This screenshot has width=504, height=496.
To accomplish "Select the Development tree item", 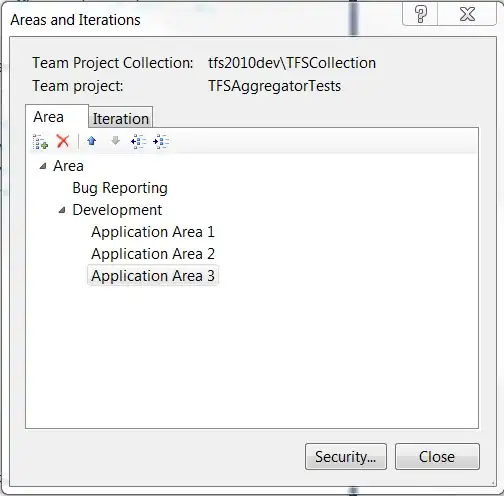I will pos(117,210).
